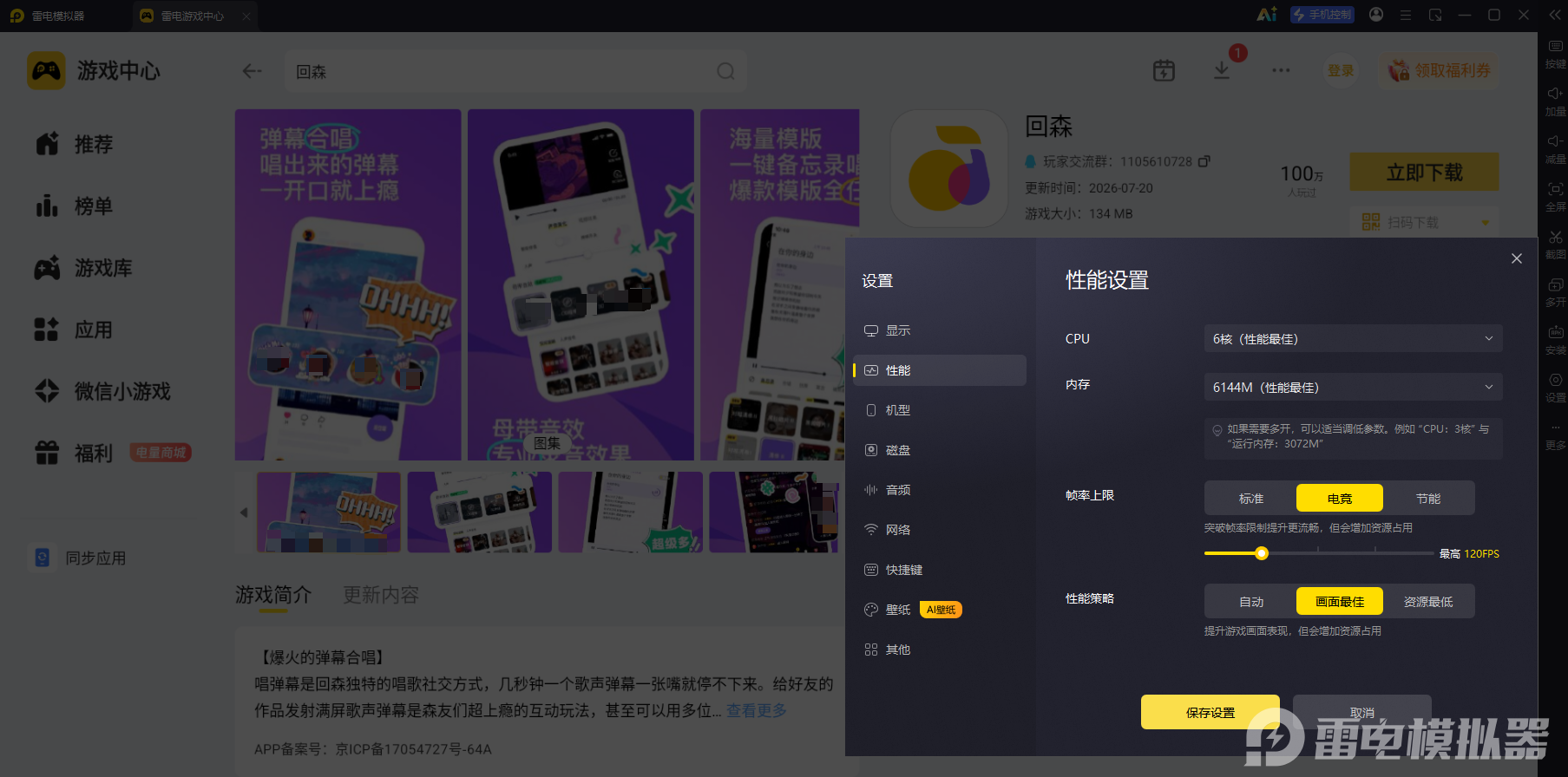Select 性能 performance settings section
1568x777 pixels.
(x=940, y=370)
